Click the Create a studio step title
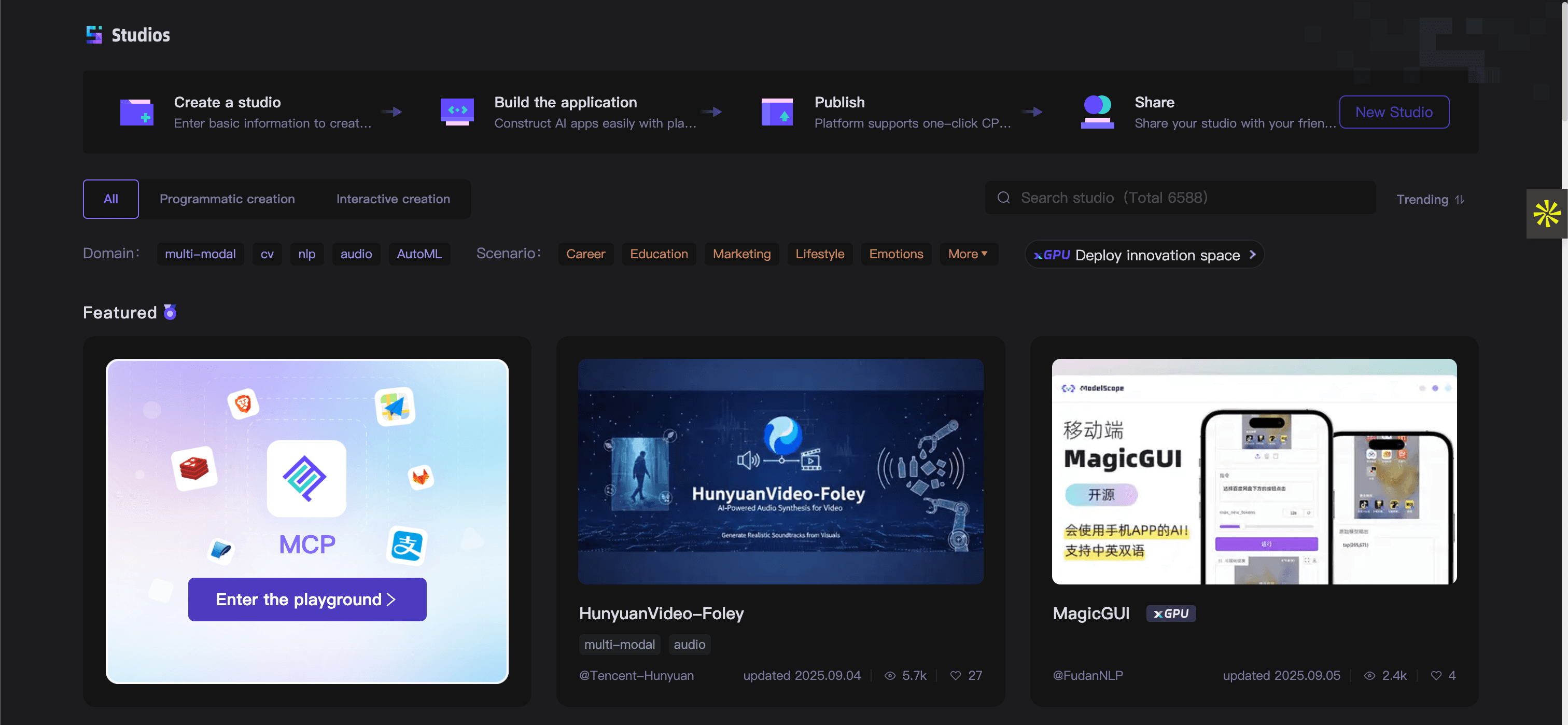This screenshot has width=1568, height=725. (x=227, y=102)
